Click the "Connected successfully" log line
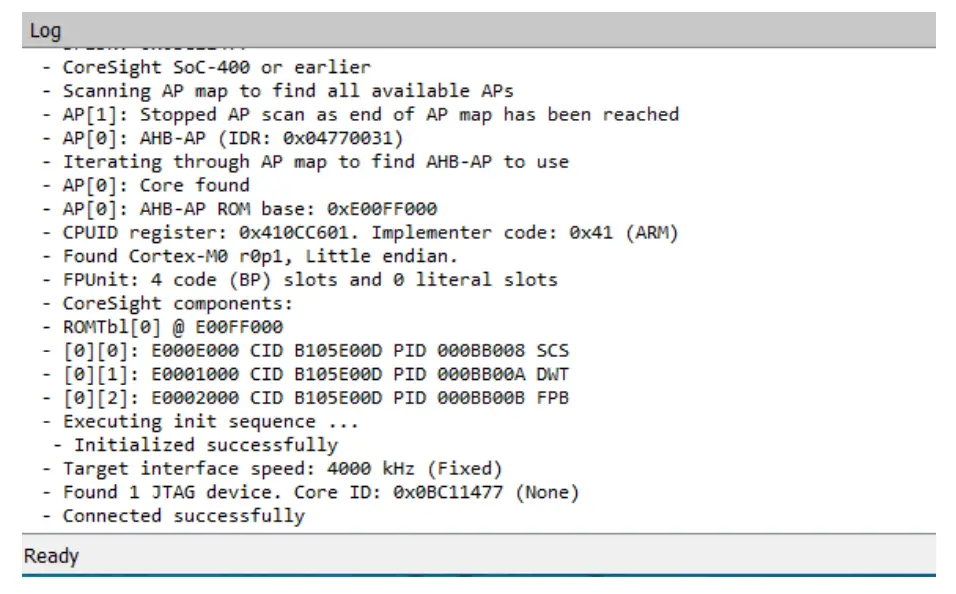This screenshot has width=956, height=594. click(x=183, y=516)
